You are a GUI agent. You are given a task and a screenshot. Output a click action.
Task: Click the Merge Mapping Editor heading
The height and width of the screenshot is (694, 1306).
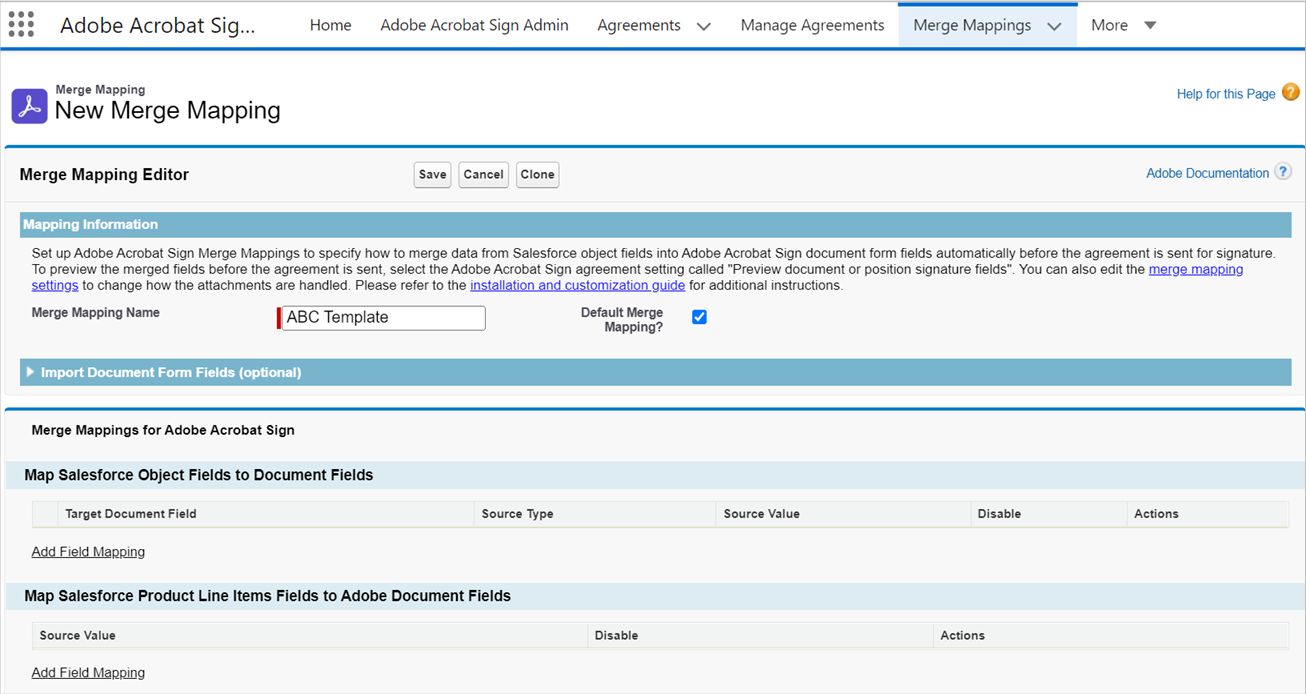[104, 174]
